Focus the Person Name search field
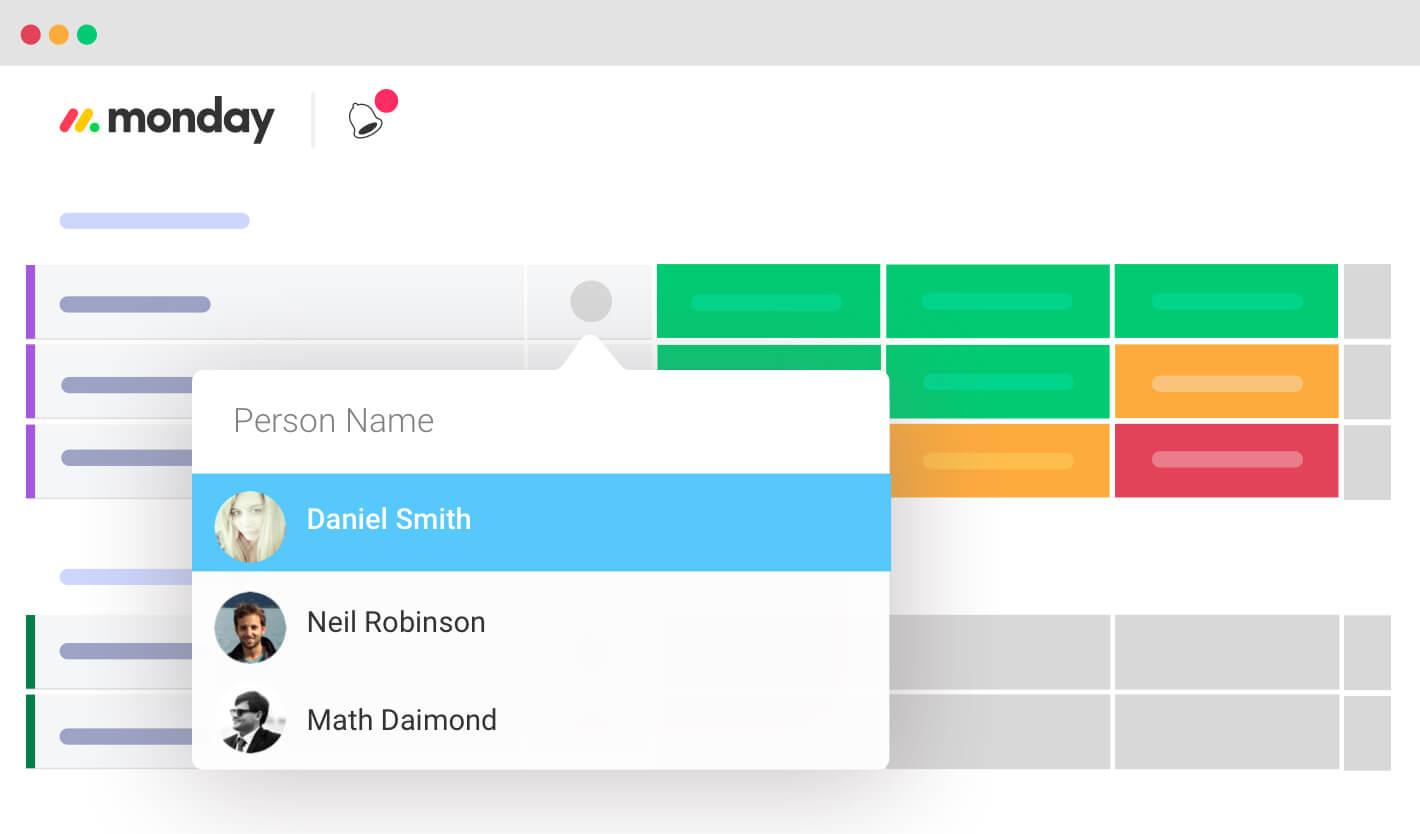Viewport: 1420px width, 834px height. (x=540, y=421)
